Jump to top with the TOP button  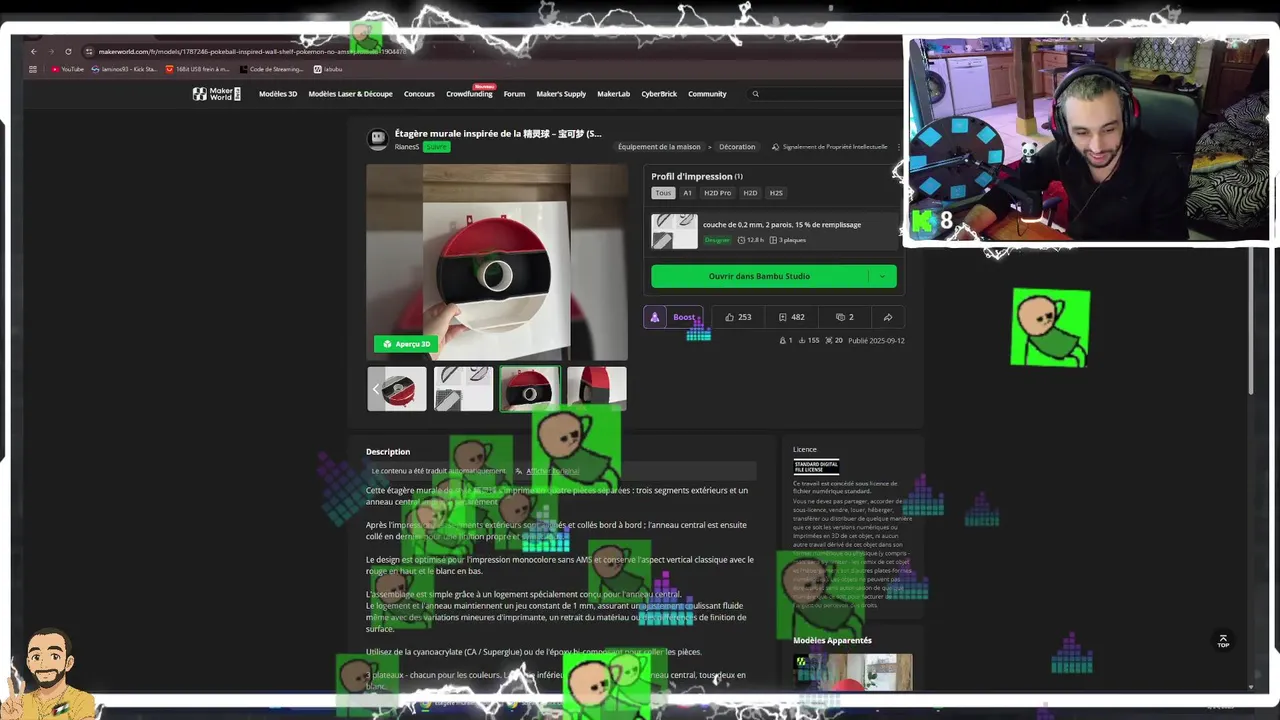coord(1223,641)
